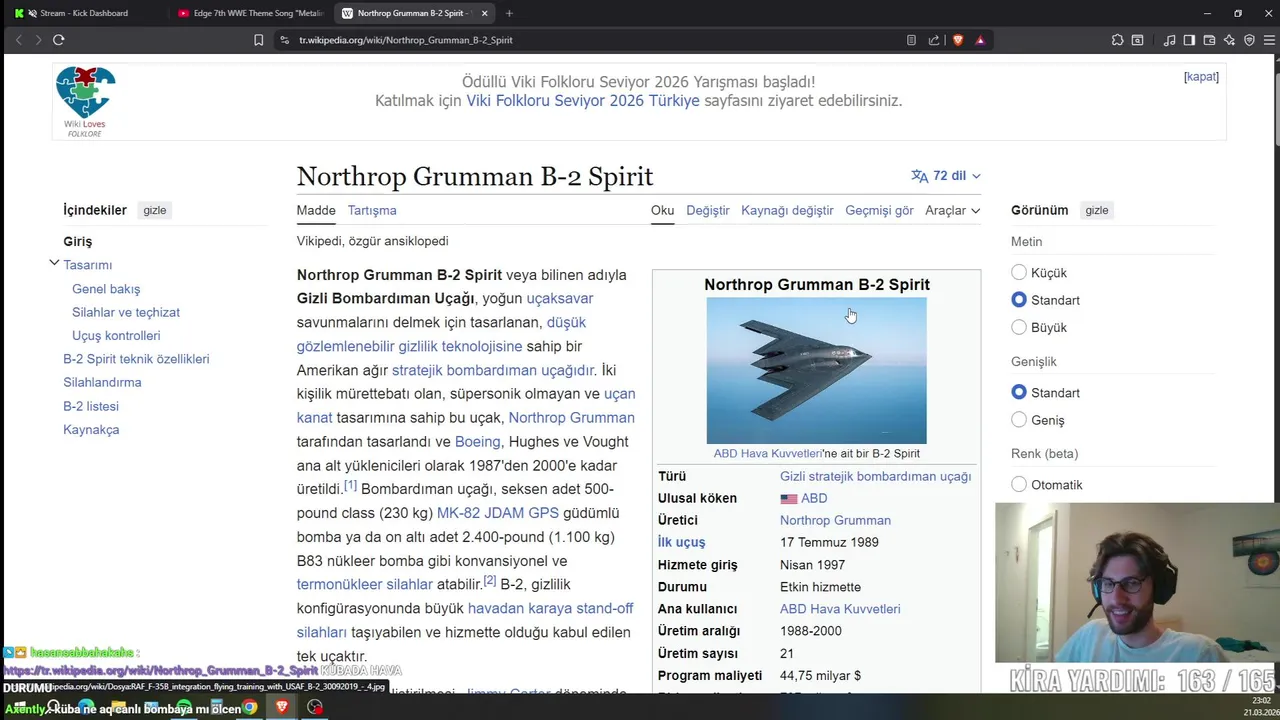Viewport: 1280px width, 720px height.
Task: Open the Kaynağı değiştir tab
Action: 787,210
